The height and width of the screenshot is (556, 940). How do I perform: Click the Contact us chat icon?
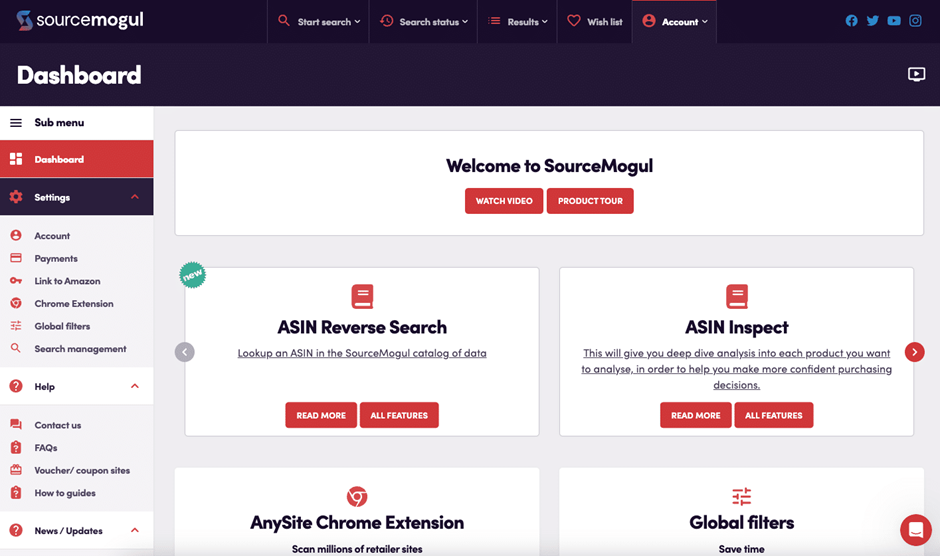click(16, 425)
